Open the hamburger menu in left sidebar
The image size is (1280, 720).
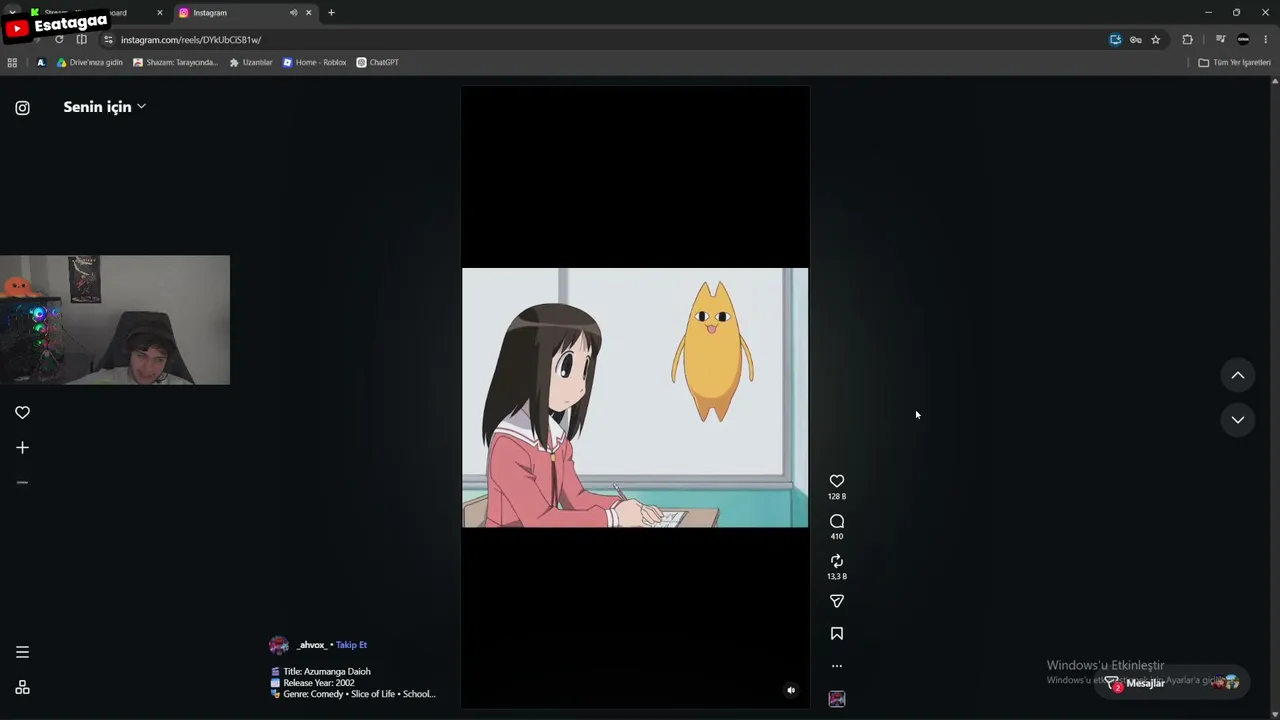(x=22, y=652)
